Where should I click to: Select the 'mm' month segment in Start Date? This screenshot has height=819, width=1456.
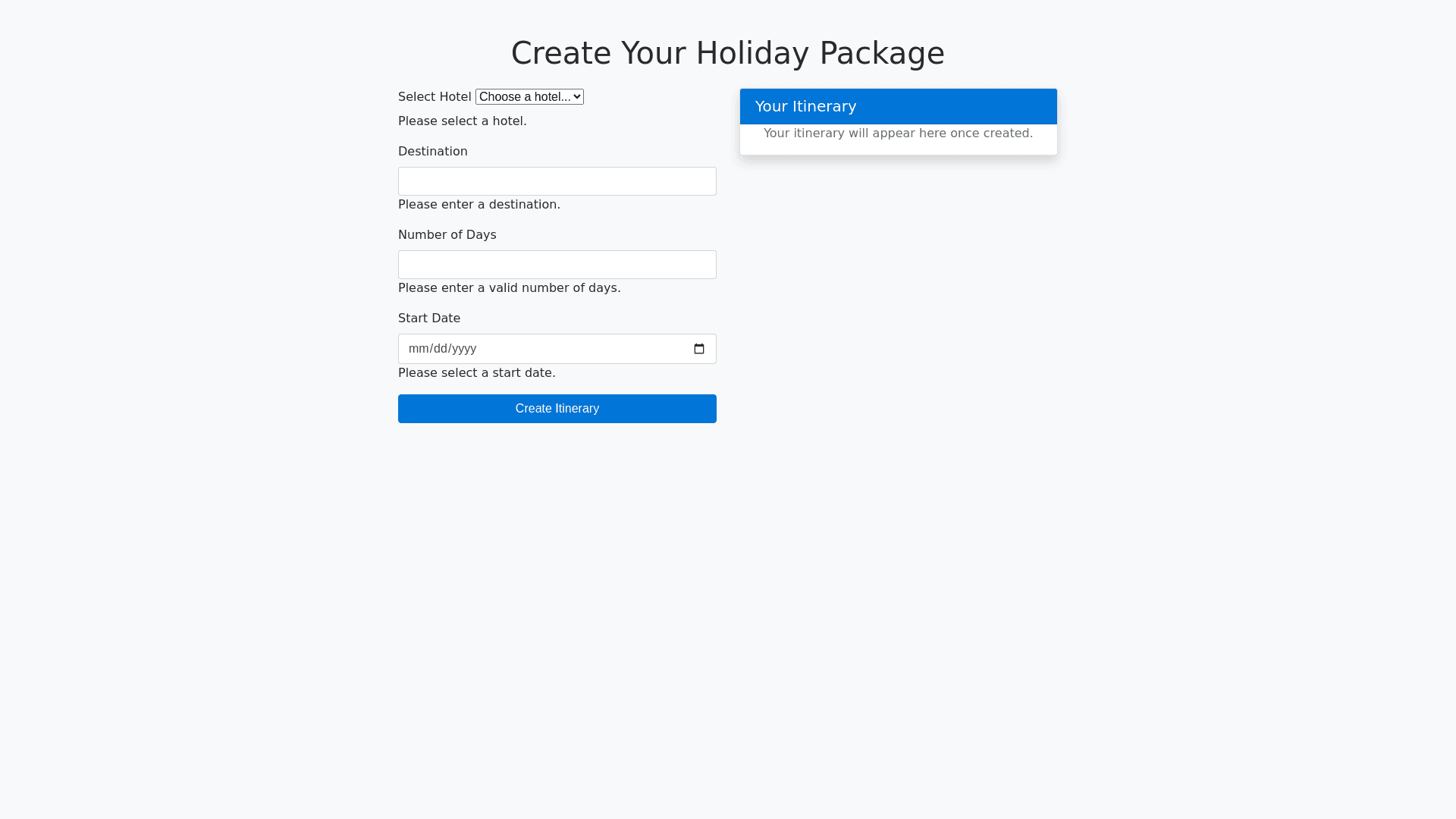(417, 349)
